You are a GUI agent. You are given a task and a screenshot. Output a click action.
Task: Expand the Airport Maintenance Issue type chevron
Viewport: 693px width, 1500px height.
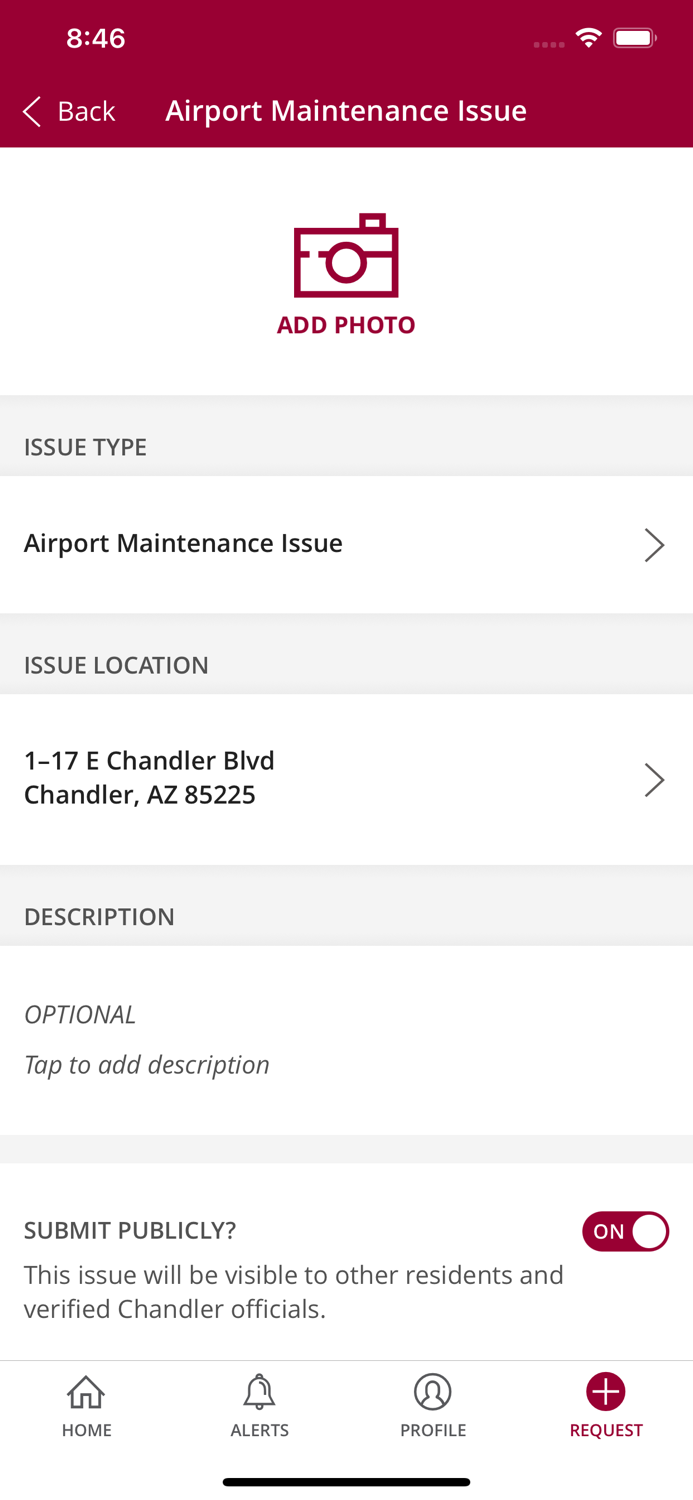tap(655, 544)
